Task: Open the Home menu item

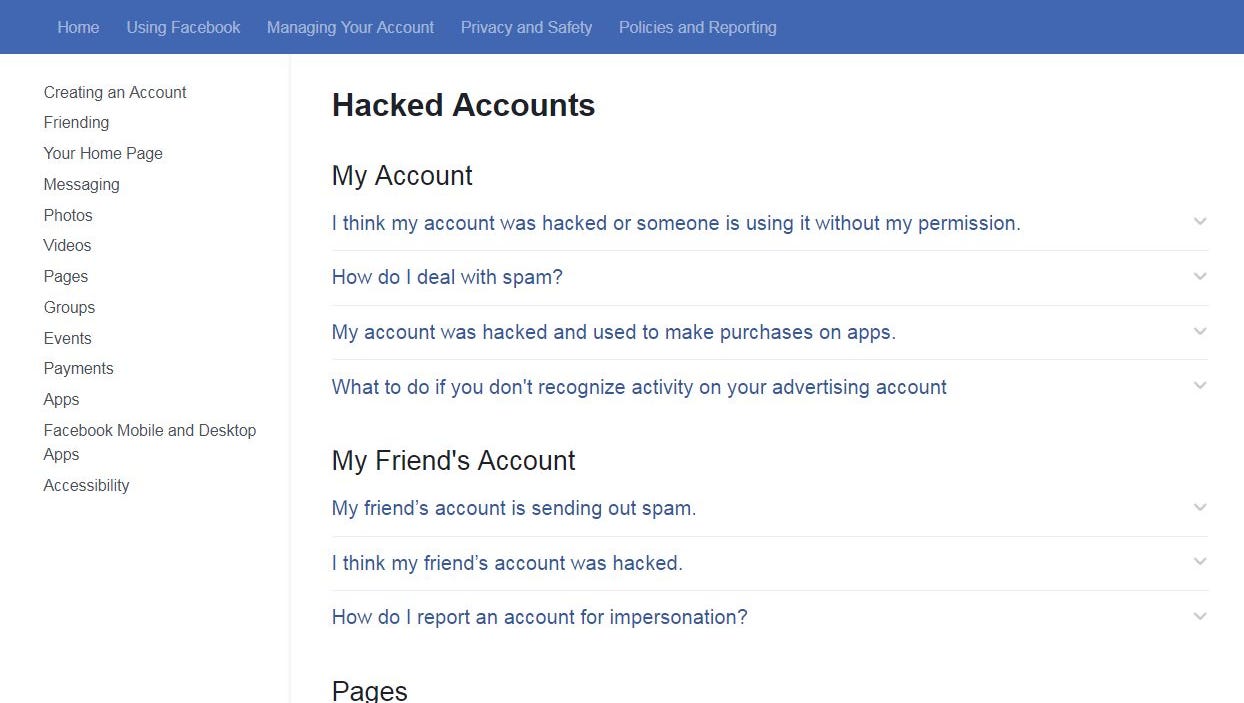Action: tap(78, 27)
